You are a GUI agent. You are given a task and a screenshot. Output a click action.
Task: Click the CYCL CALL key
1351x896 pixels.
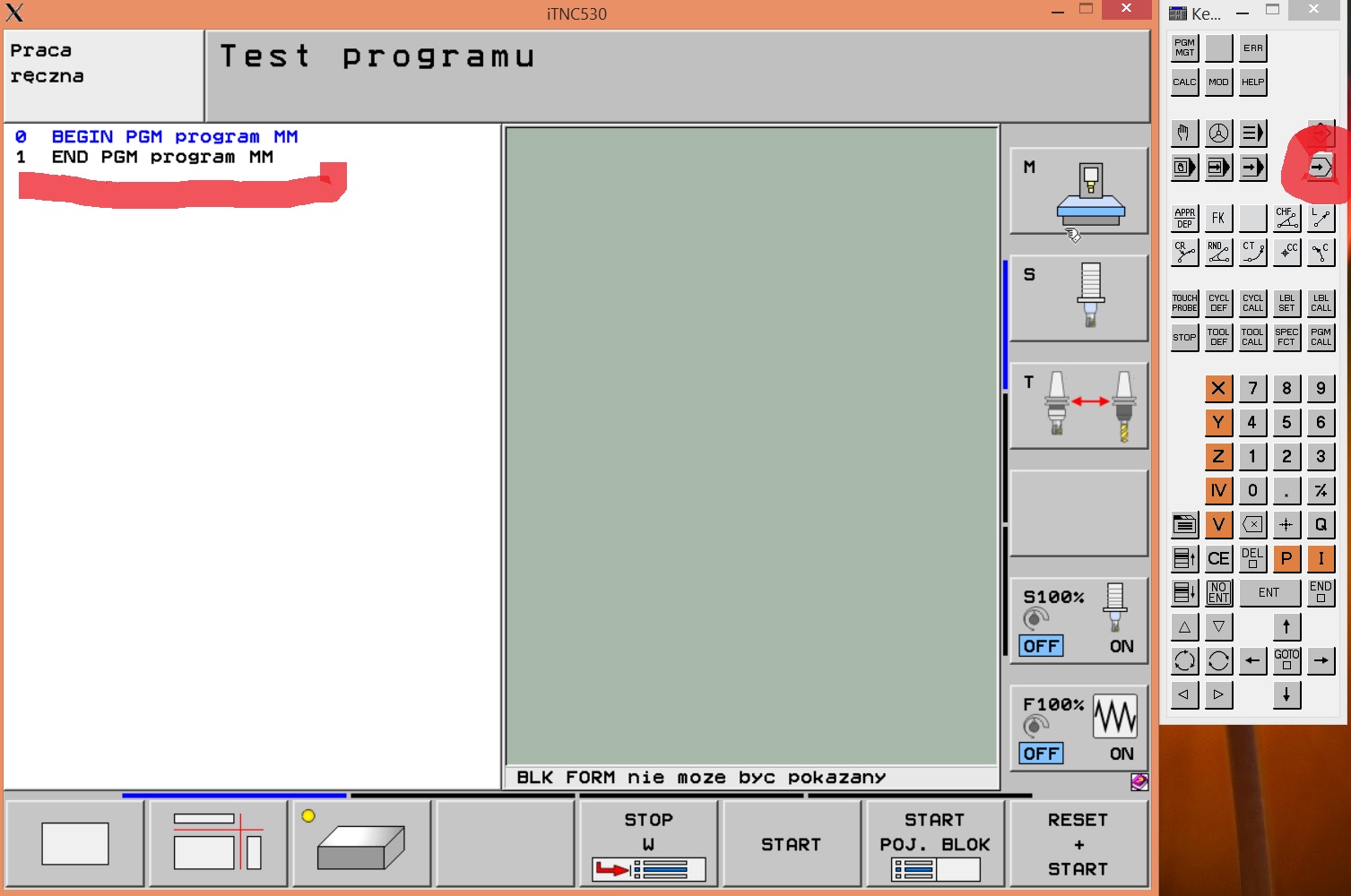pos(1252,303)
